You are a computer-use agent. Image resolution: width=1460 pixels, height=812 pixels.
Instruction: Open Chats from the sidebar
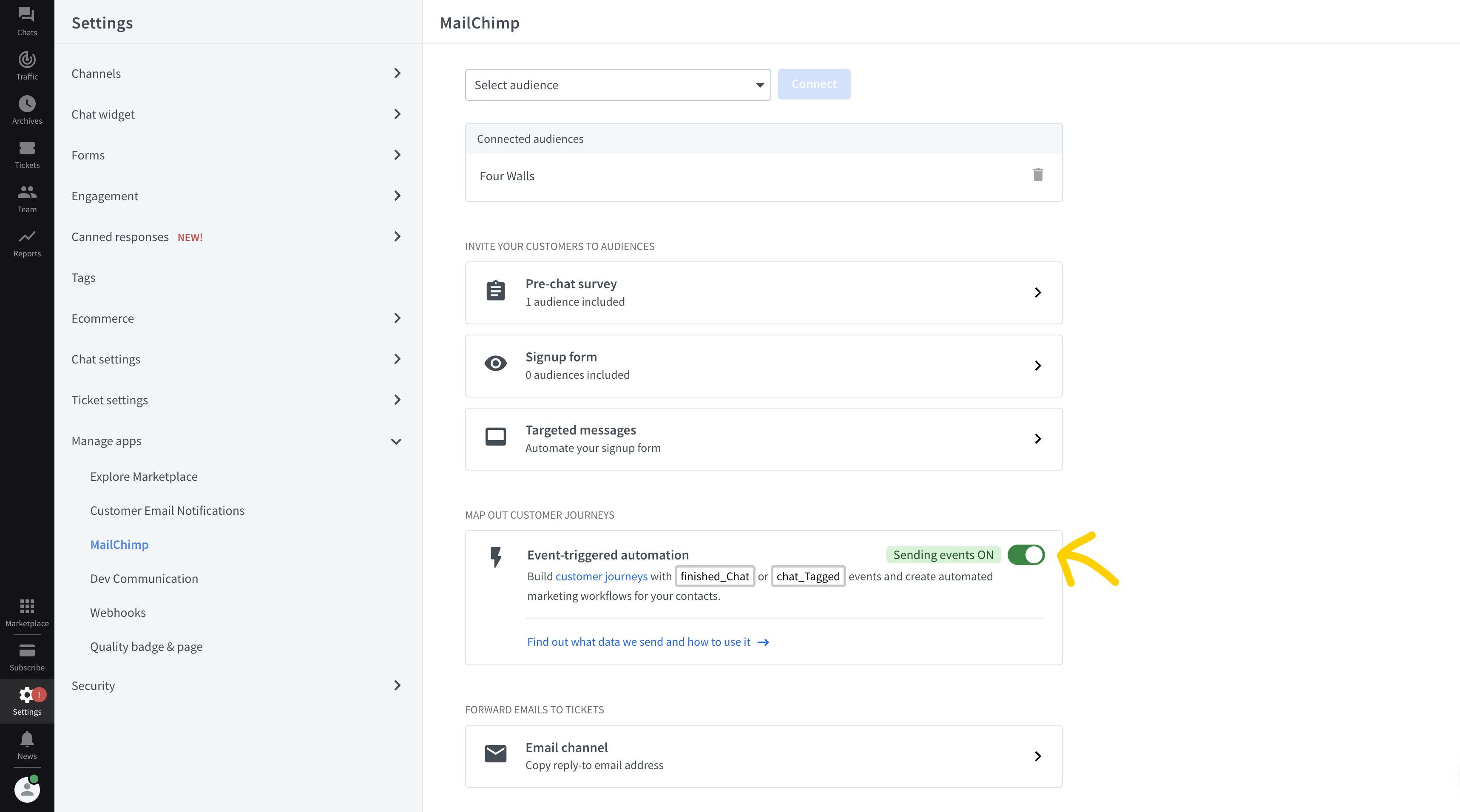pos(27,21)
